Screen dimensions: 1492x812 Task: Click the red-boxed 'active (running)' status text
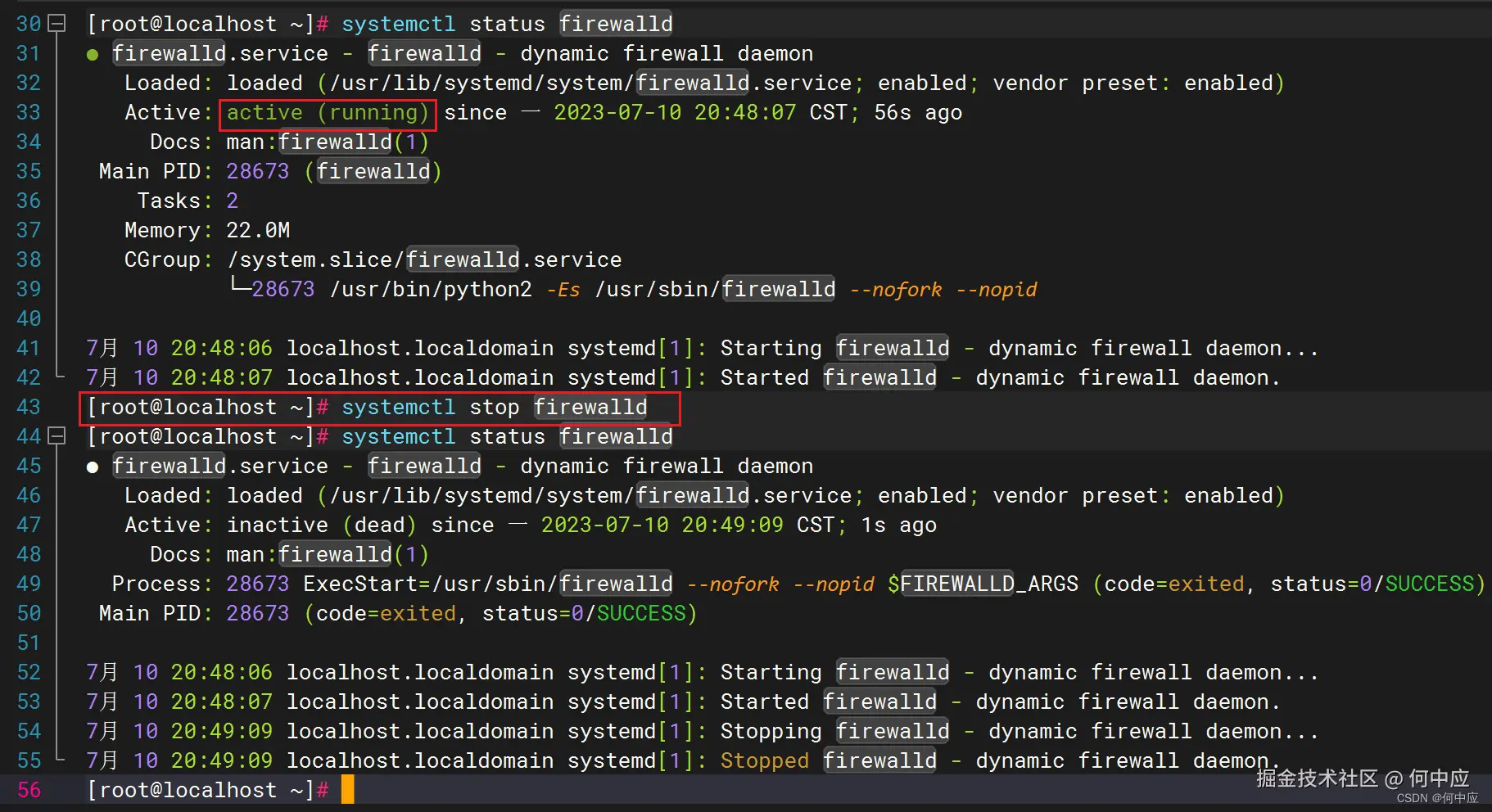pyautogui.click(x=328, y=113)
